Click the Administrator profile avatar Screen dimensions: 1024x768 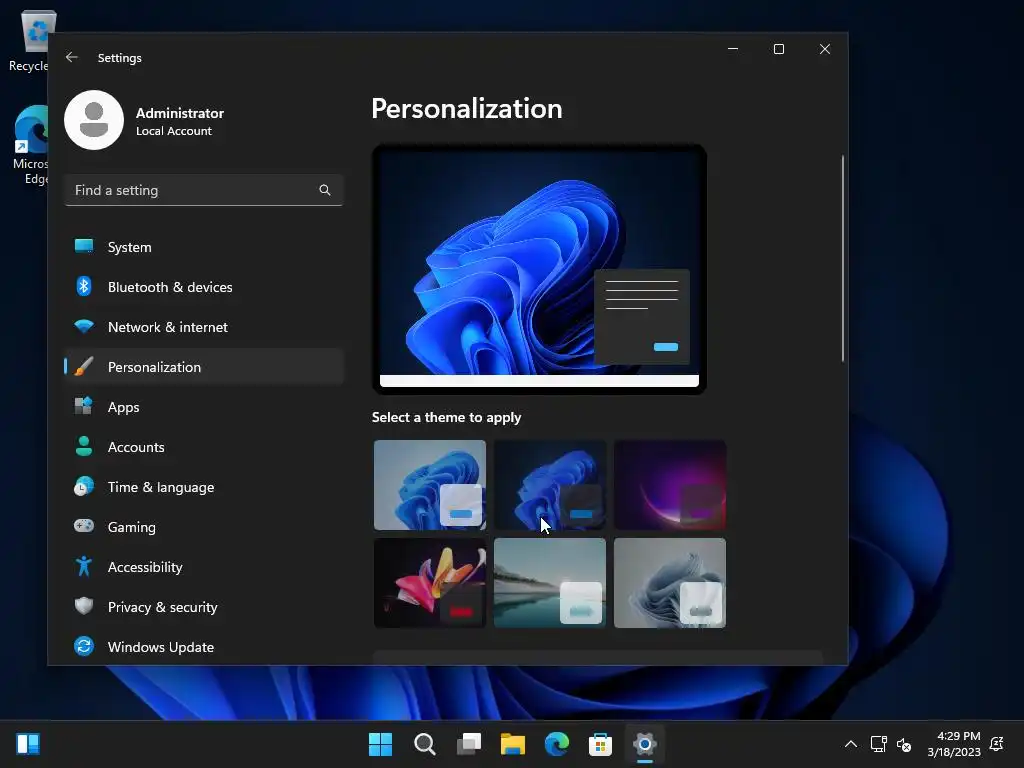[94, 120]
